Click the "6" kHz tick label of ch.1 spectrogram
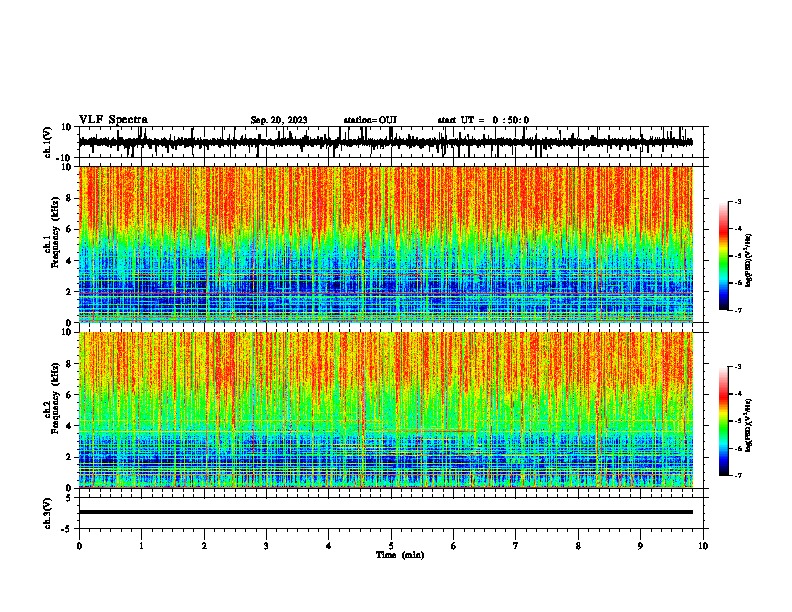Image resolution: width=792 pixels, height=612 pixels. 69,229
